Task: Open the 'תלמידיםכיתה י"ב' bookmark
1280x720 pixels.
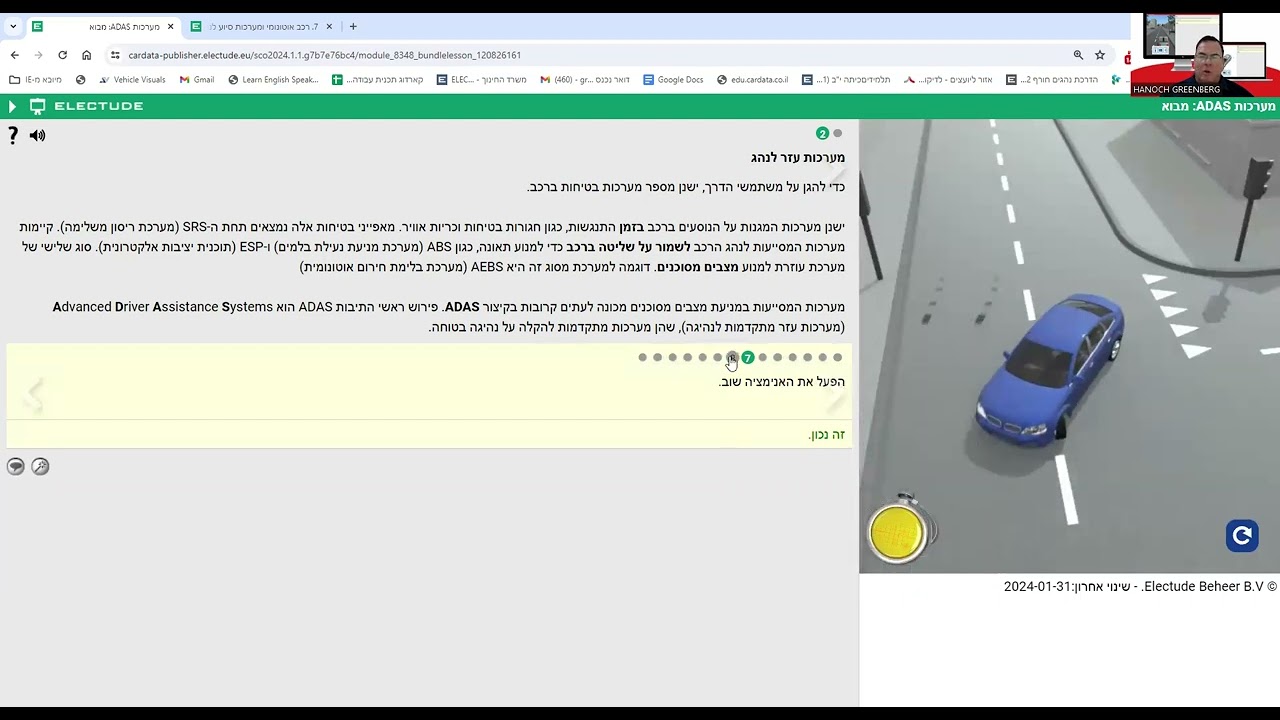Action: 847,80
